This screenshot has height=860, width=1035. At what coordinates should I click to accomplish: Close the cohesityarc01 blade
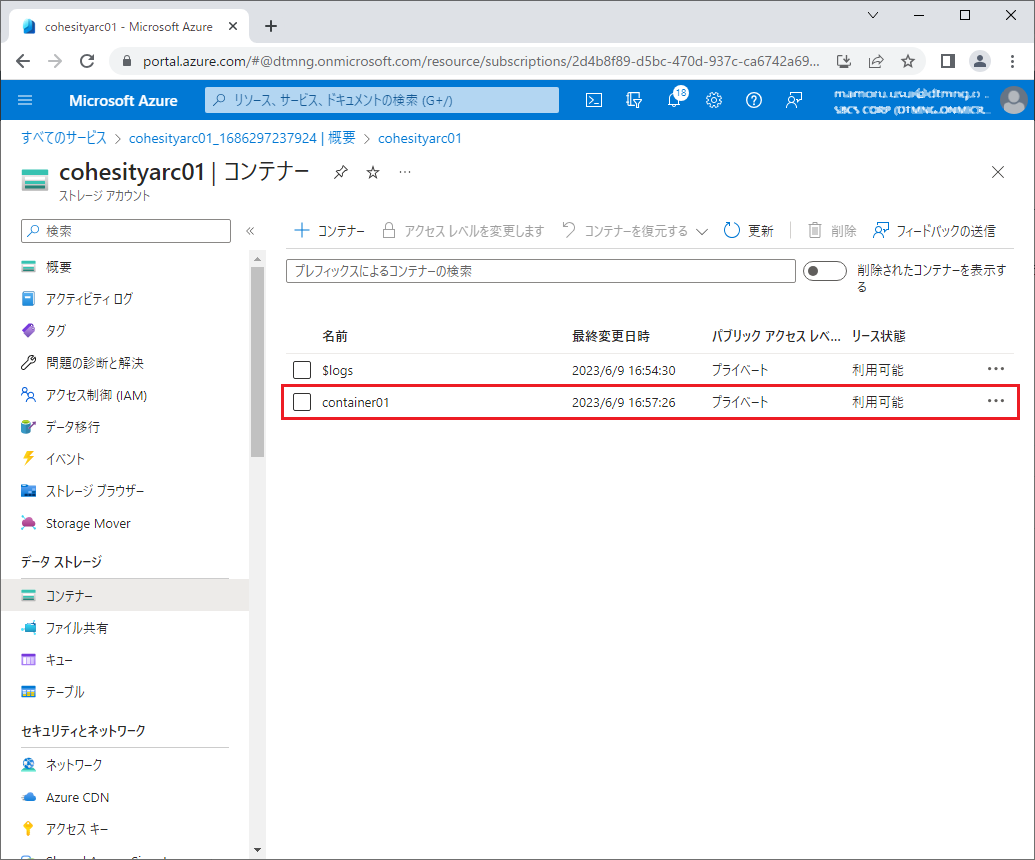997,172
